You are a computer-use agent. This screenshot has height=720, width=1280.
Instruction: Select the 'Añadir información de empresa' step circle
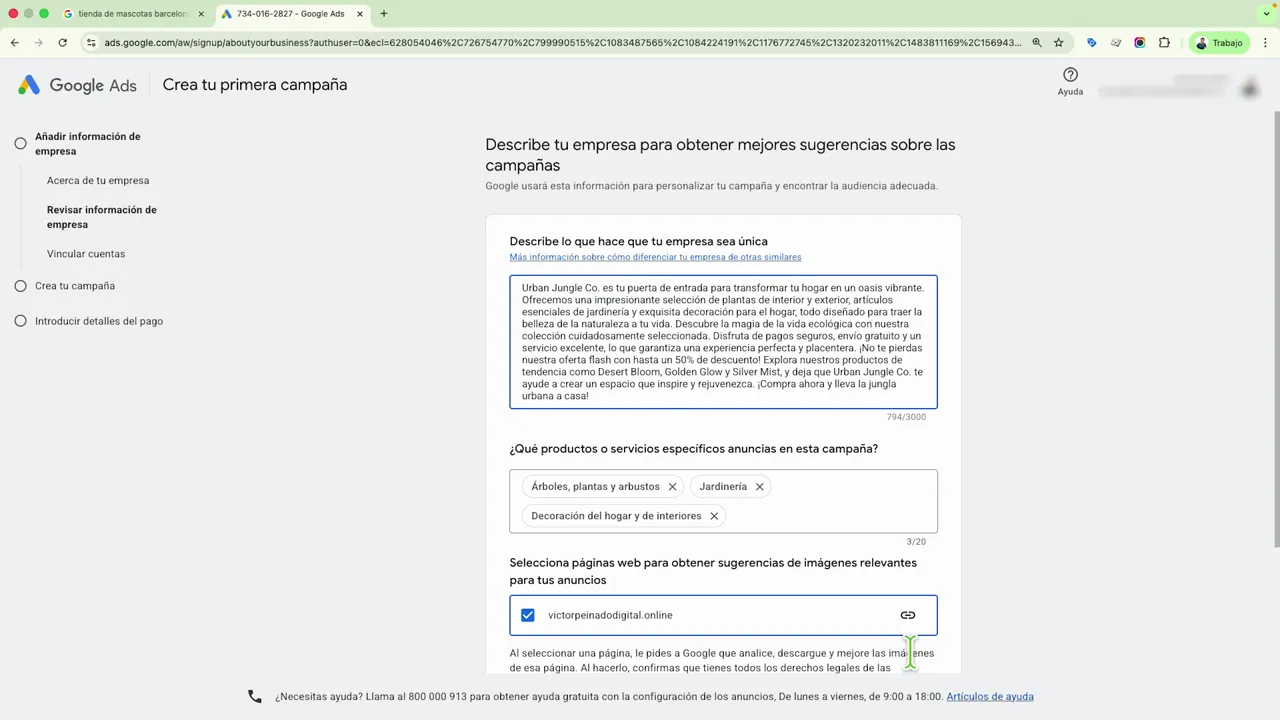click(x=20, y=144)
